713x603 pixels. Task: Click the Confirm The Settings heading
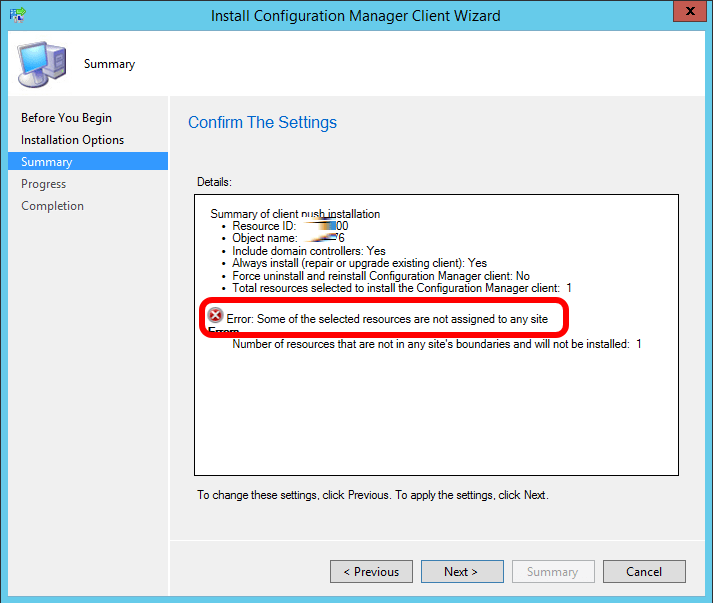point(262,123)
